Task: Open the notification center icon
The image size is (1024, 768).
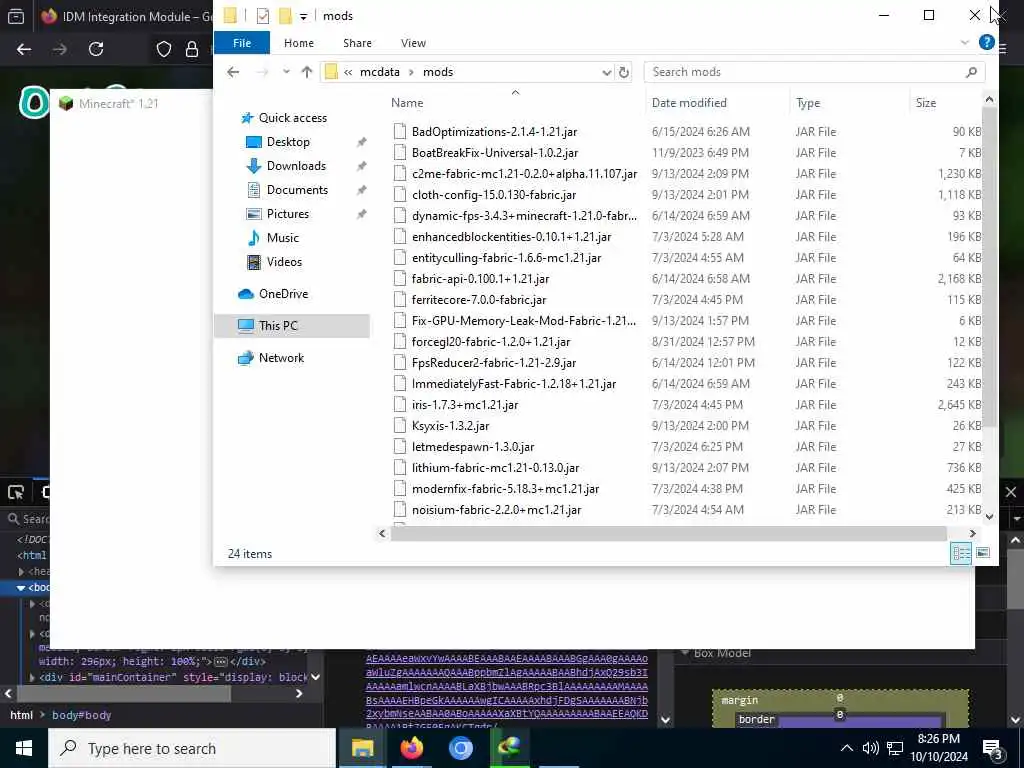Action: click(993, 749)
